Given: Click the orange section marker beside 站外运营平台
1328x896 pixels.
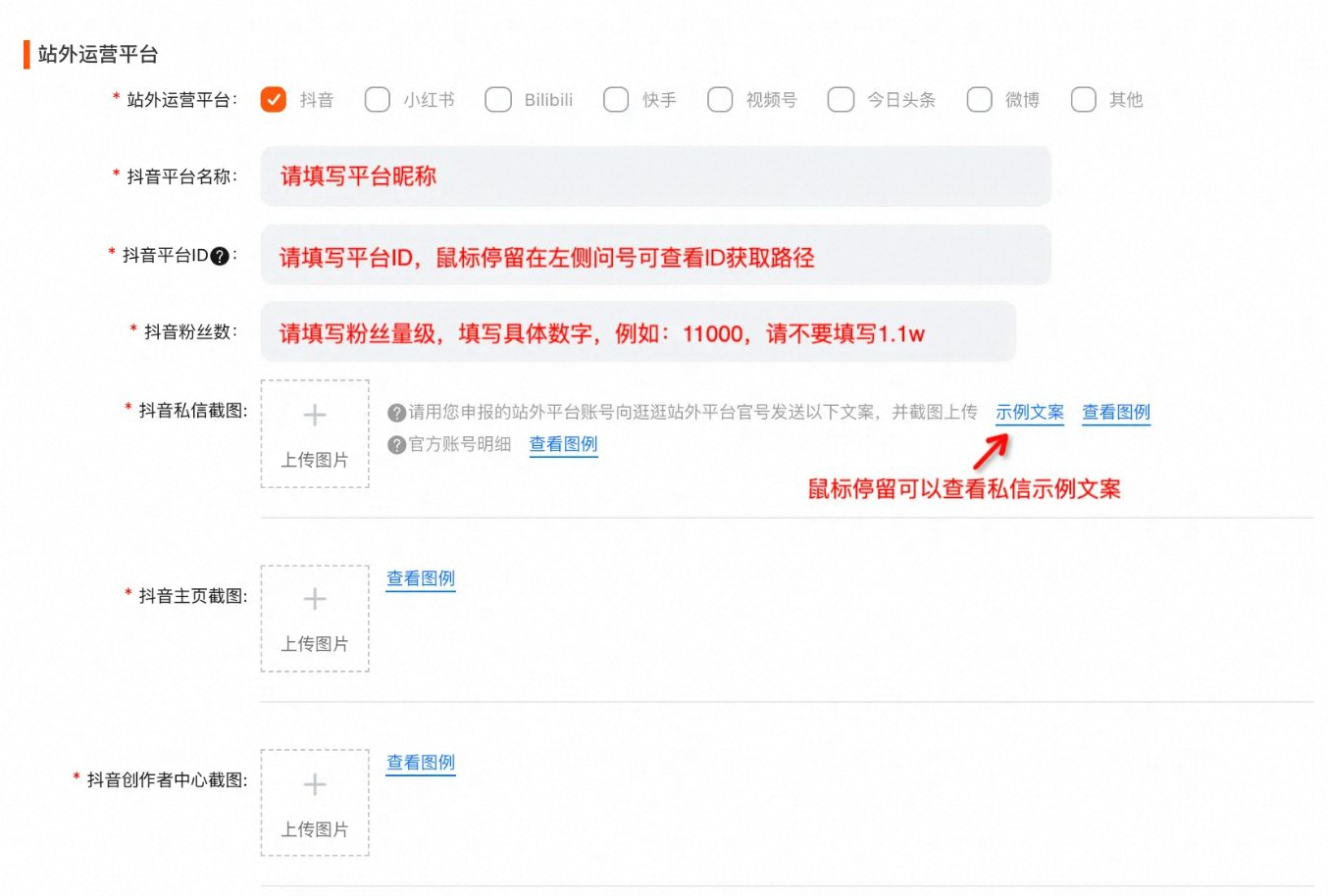Looking at the screenshot, I should pos(26,56).
